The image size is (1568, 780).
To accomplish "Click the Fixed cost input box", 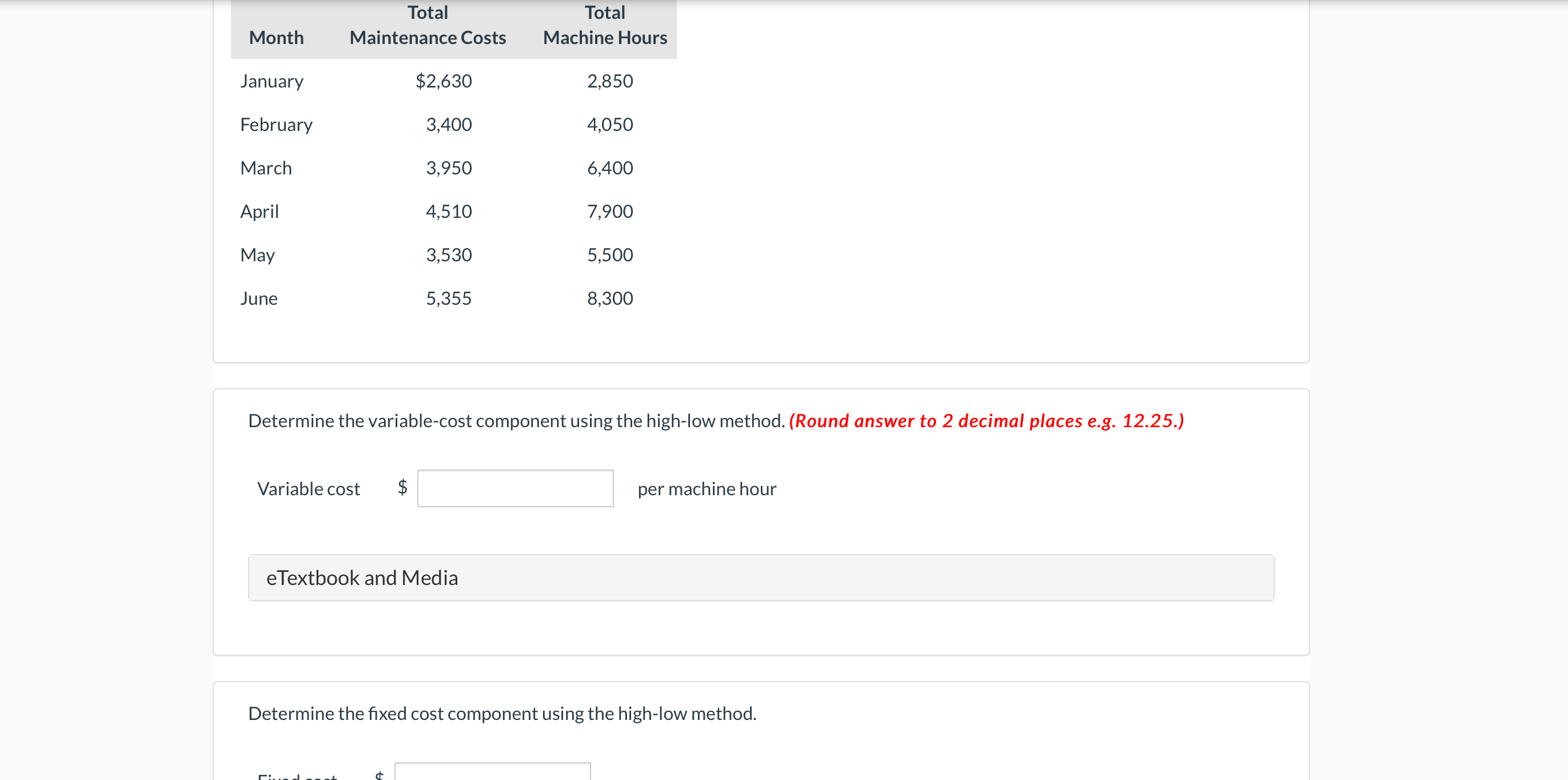I will point(492,772).
